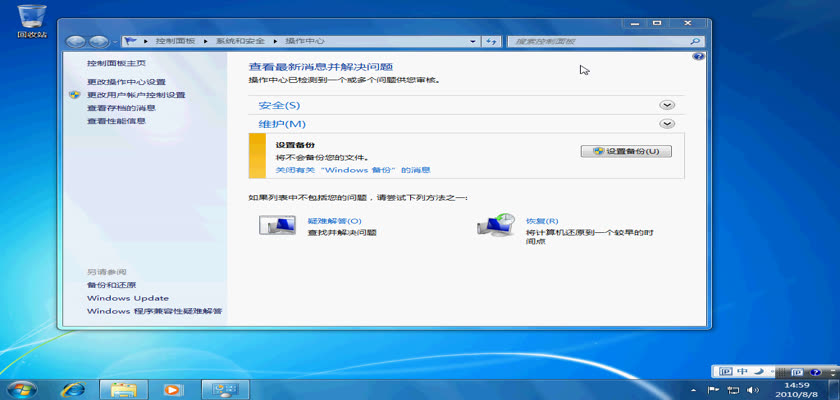Click the 设置备份(U) button

pyautogui.click(x=625, y=151)
